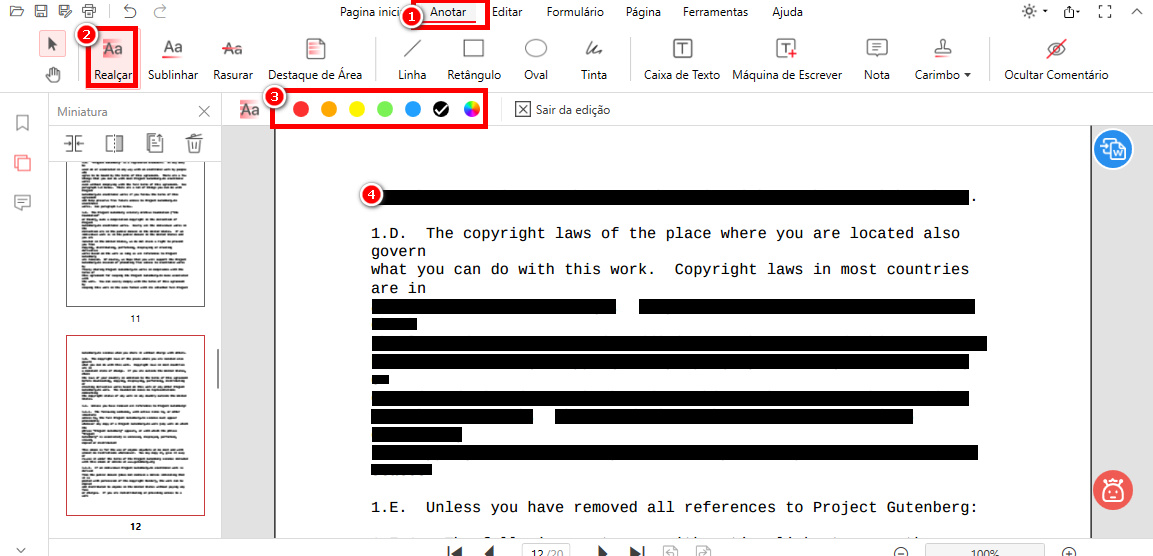The height and width of the screenshot is (556, 1153).
Task: Choose the orange highlight color
Action: [x=329, y=110]
